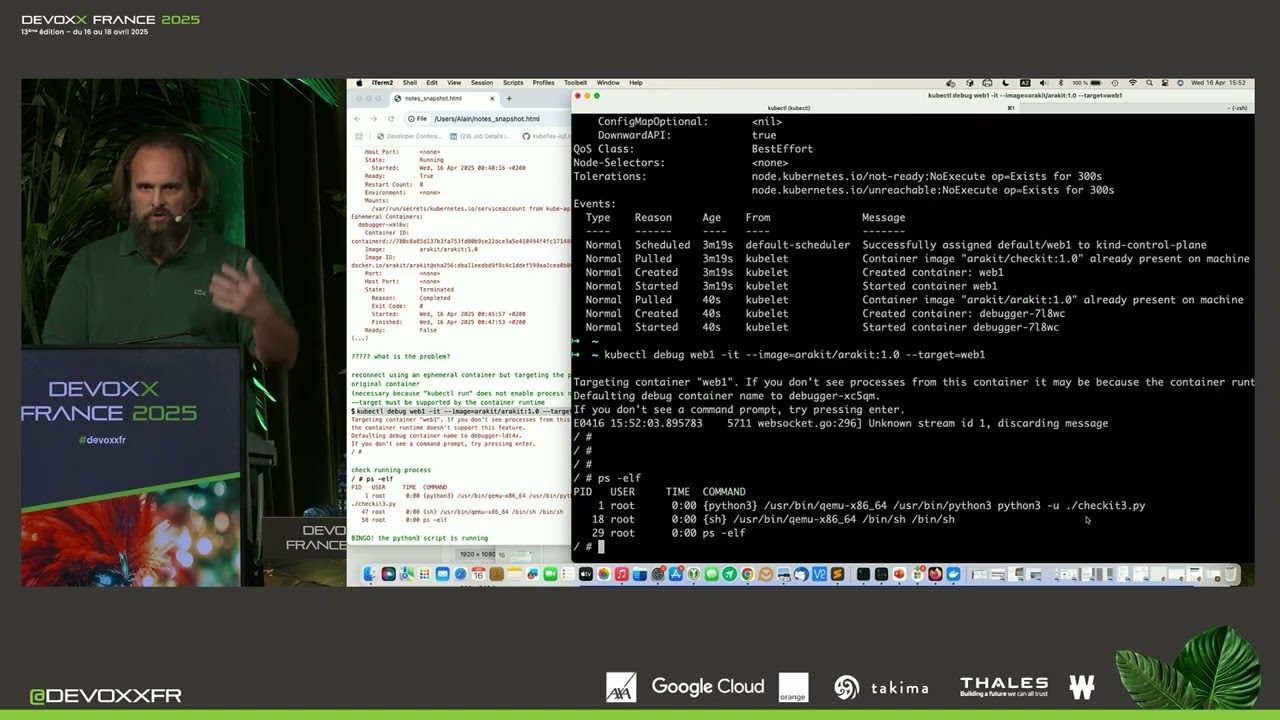Viewport: 1280px width, 720px height.
Task: Click 'check running process' heading in notes
Action: point(391,470)
